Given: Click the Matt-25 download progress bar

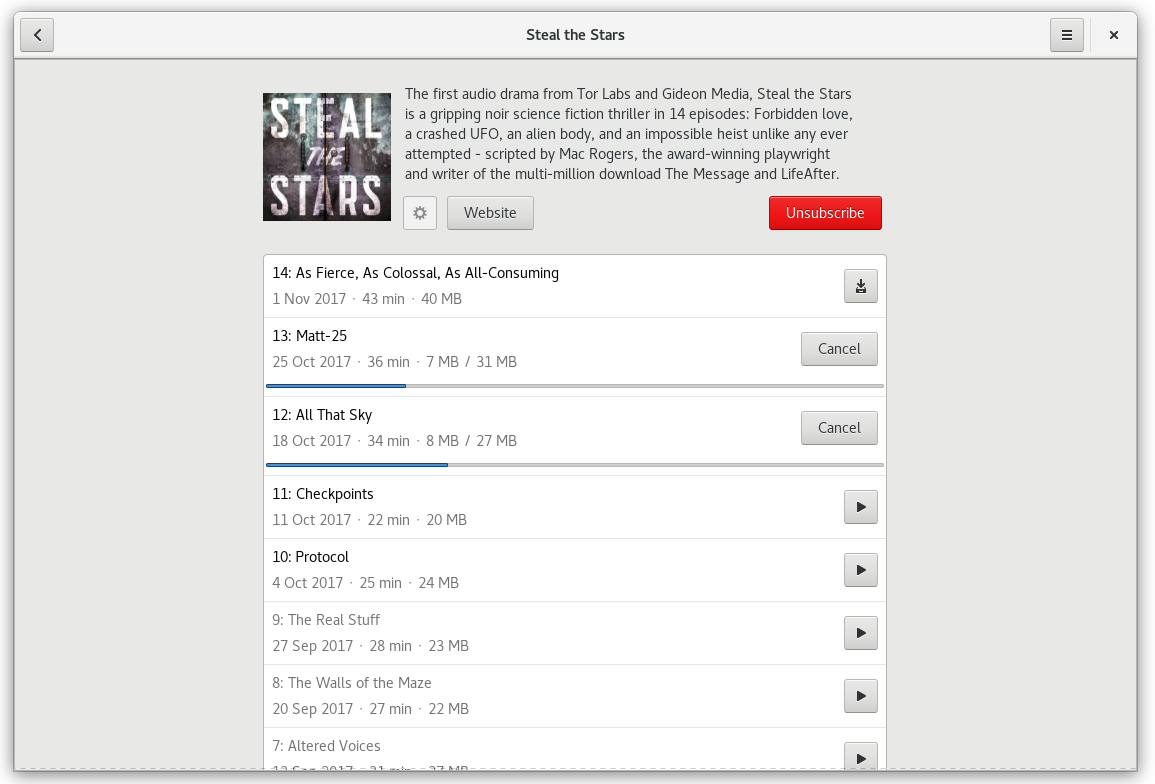Looking at the screenshot, I should 575,386.
